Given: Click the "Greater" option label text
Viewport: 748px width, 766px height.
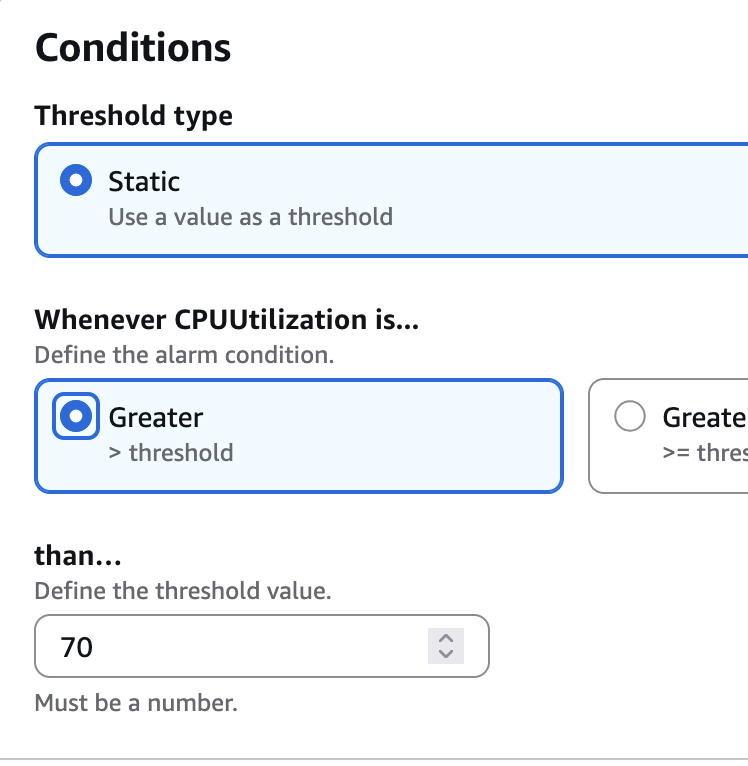Looking at the screenshot, I should pos(156,417).
